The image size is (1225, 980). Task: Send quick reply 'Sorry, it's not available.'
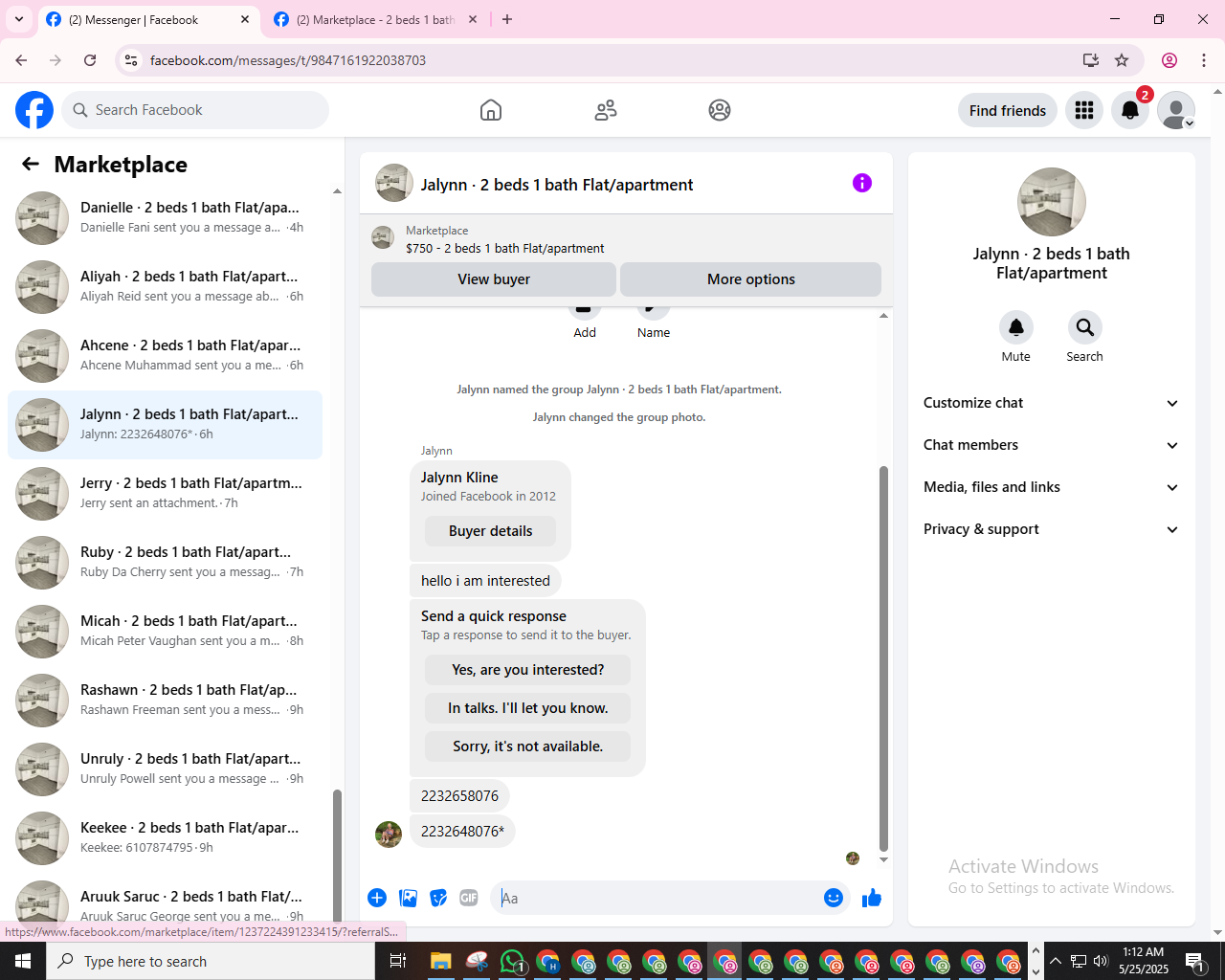pyautogui.click(x=527, y=746)
